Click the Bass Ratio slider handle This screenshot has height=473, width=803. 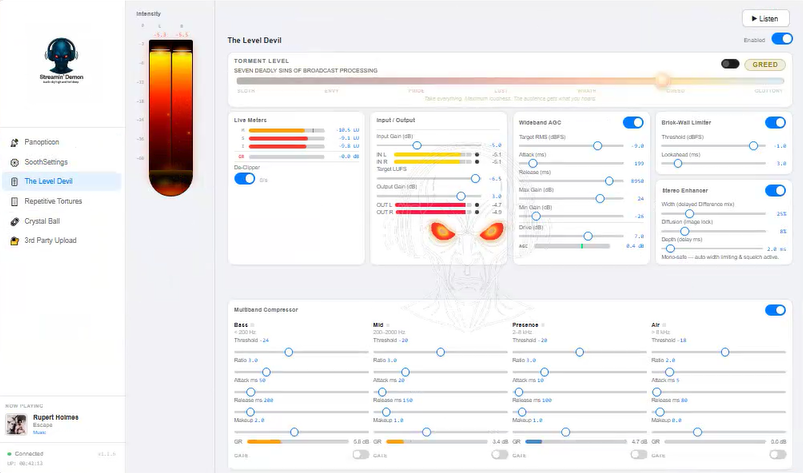[266, 372]
